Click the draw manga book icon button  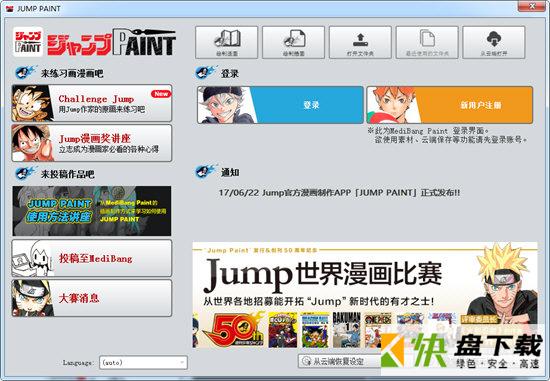pyautogui.click(x=226, y=42)
